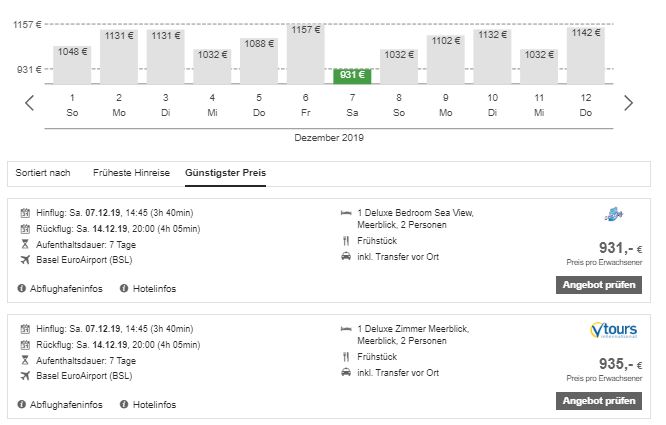Open the second offer's Abflughafeninfos link
Viewport: 666px width, 425px height.
[66, 404]
